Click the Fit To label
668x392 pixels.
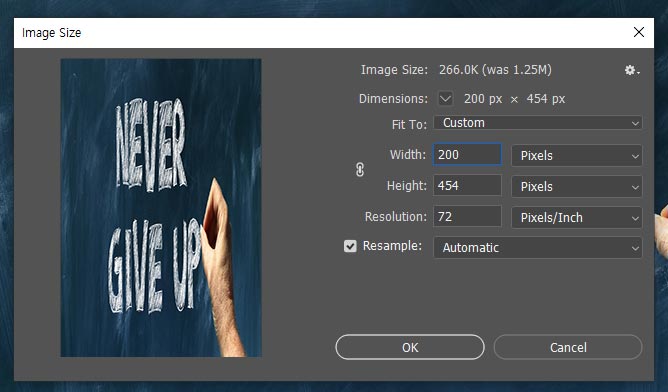(x=409, y=124)
